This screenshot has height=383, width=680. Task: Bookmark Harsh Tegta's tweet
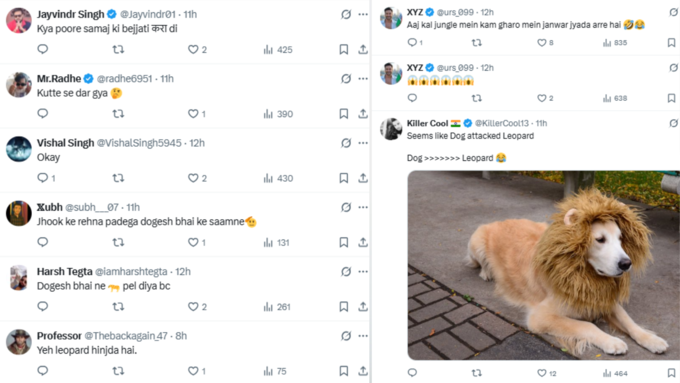(x=343, y=307)
